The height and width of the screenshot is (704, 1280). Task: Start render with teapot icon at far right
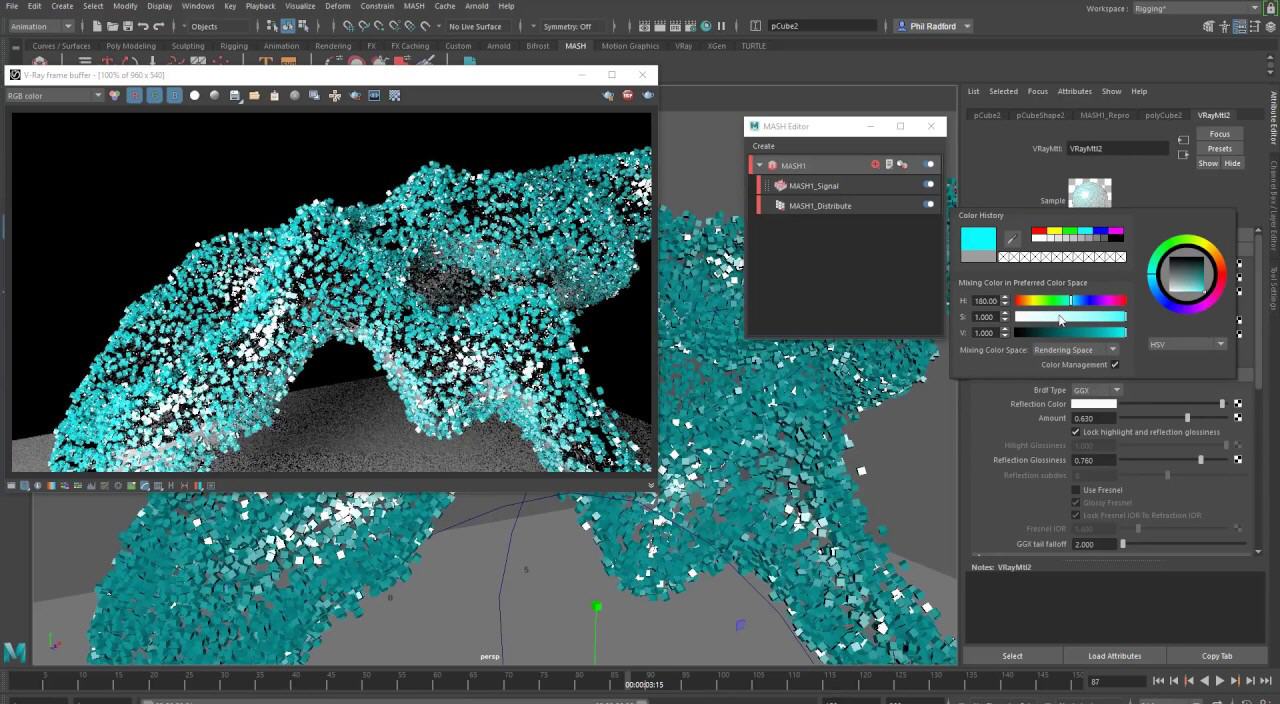click(648, 95)
